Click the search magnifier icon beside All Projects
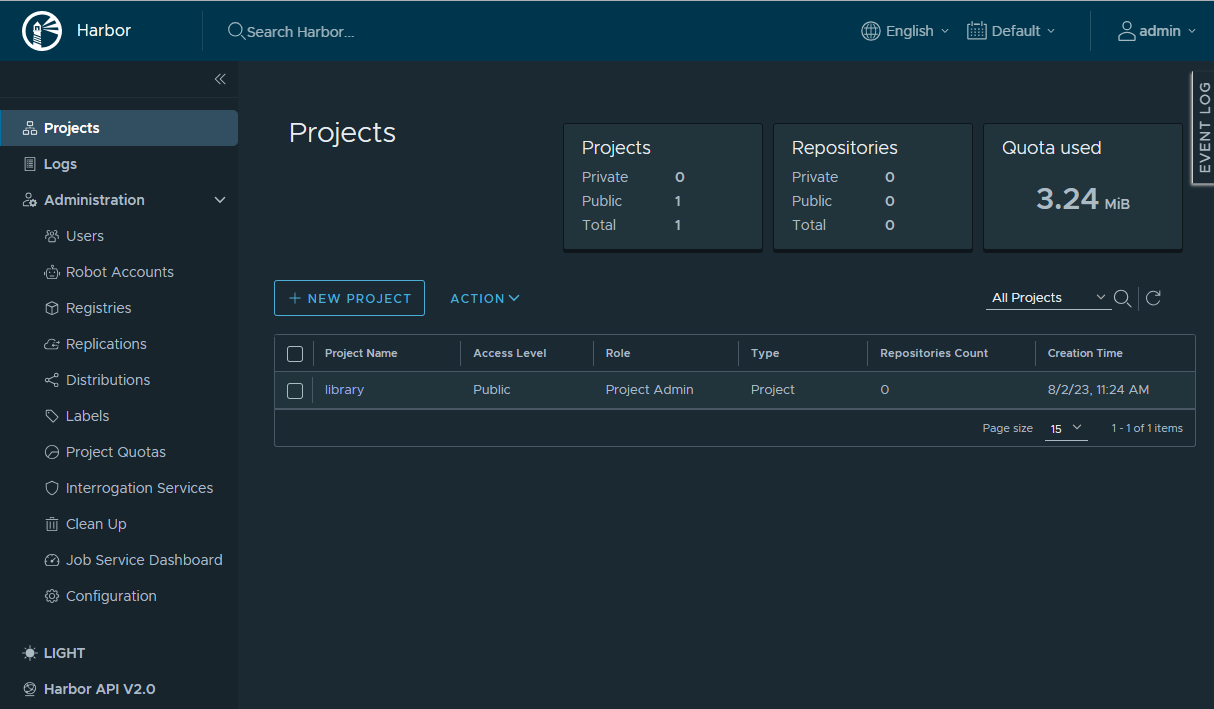 pos(1122,298)
